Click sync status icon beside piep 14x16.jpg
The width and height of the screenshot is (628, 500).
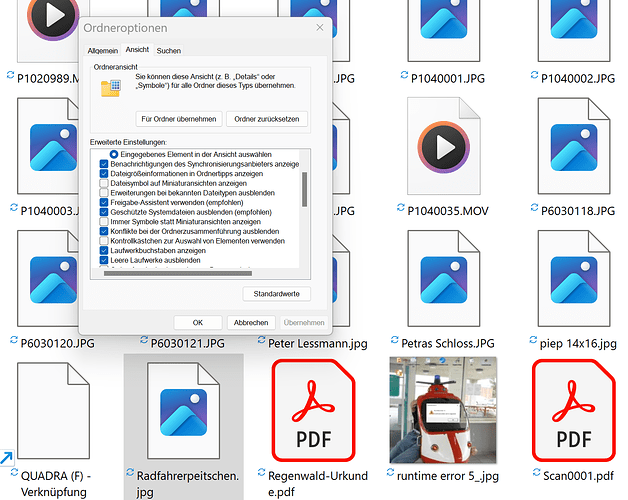point(533,340)
